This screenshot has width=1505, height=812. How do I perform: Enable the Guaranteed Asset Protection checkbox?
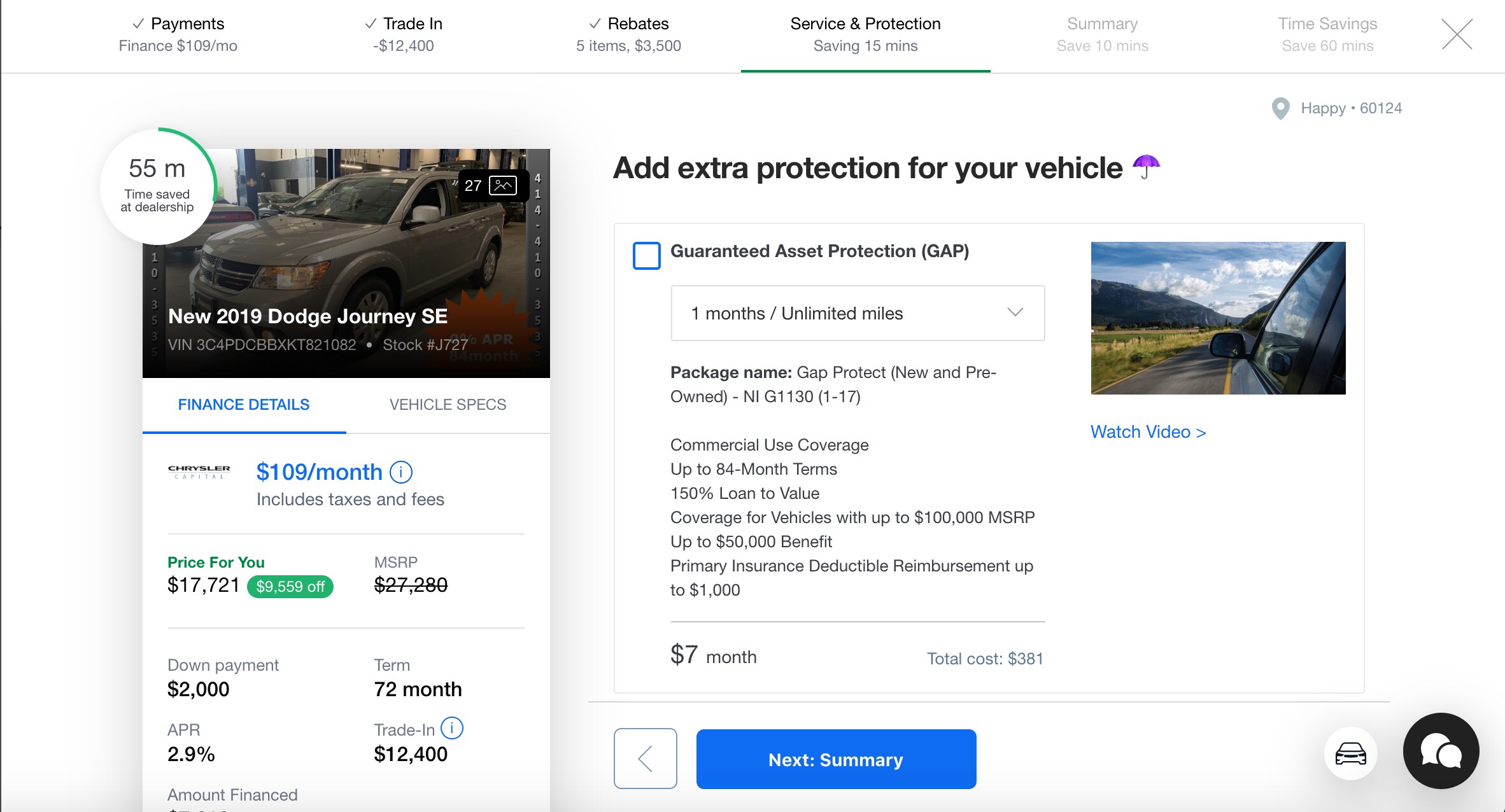point(646,256)
